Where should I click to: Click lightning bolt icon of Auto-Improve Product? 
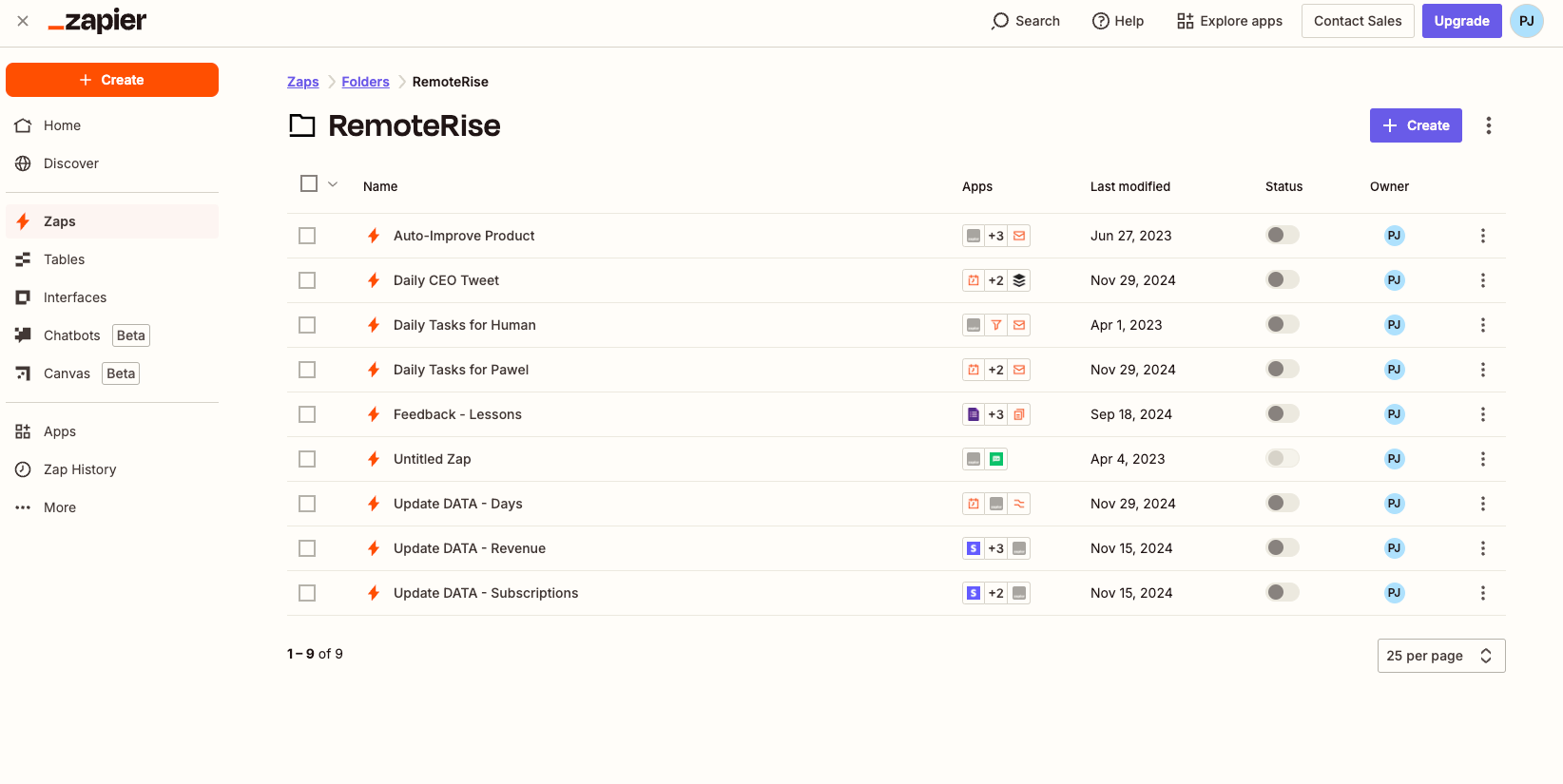(x=374, y=236)
